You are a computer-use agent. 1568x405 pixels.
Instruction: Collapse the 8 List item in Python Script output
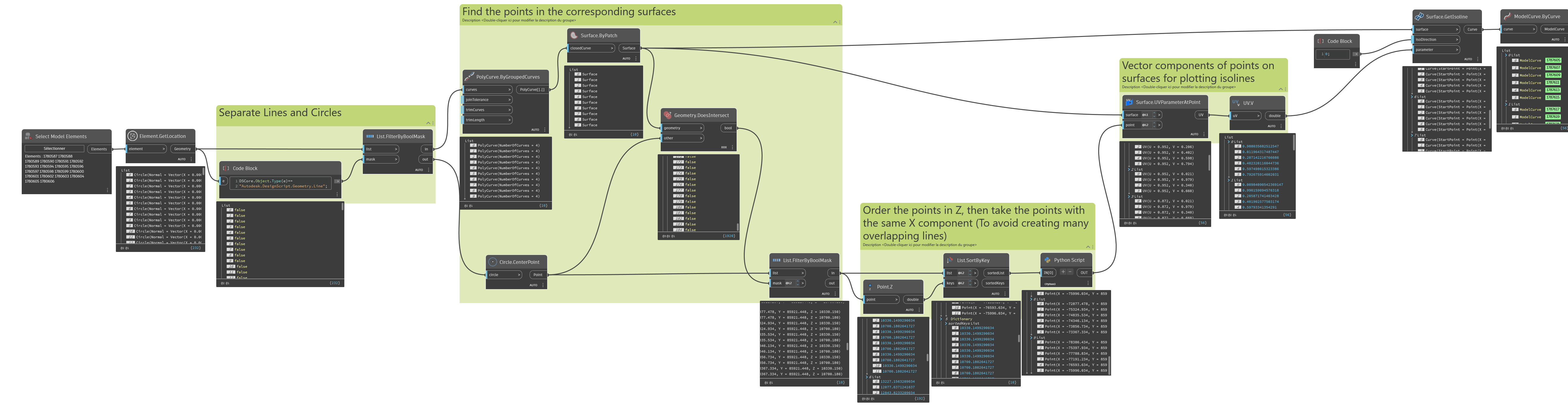point(1031,299)
